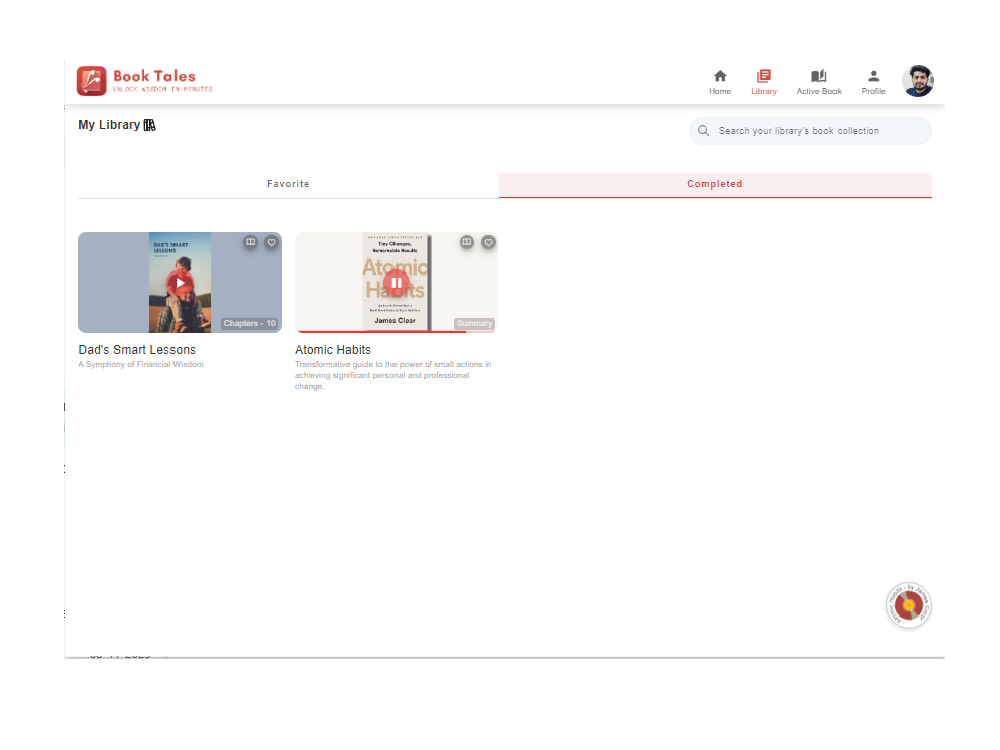
Task: Play Dad's Smart Lessons book
Action: (x=180, y=283)
